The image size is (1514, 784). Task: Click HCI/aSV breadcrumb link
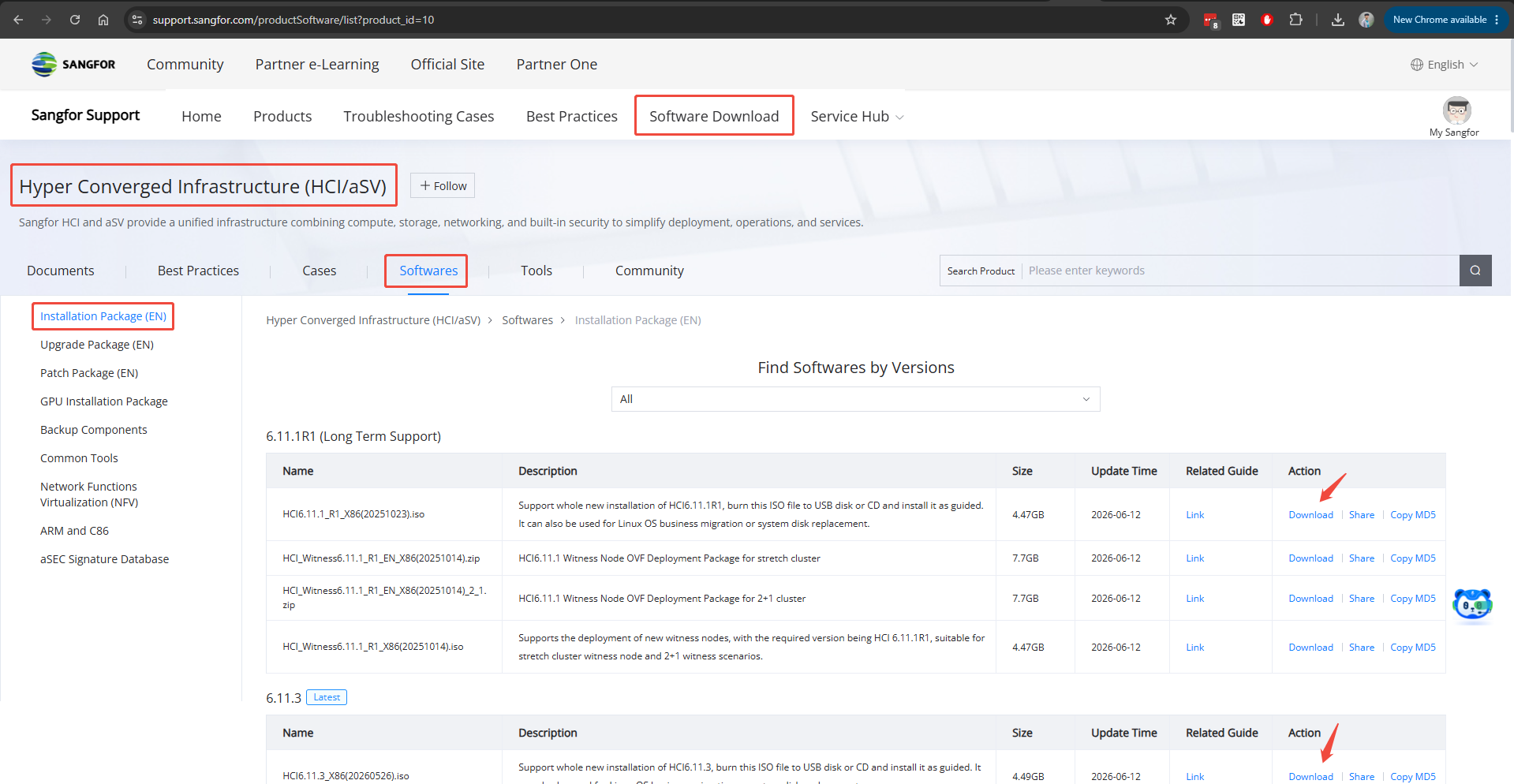(373, 320)
